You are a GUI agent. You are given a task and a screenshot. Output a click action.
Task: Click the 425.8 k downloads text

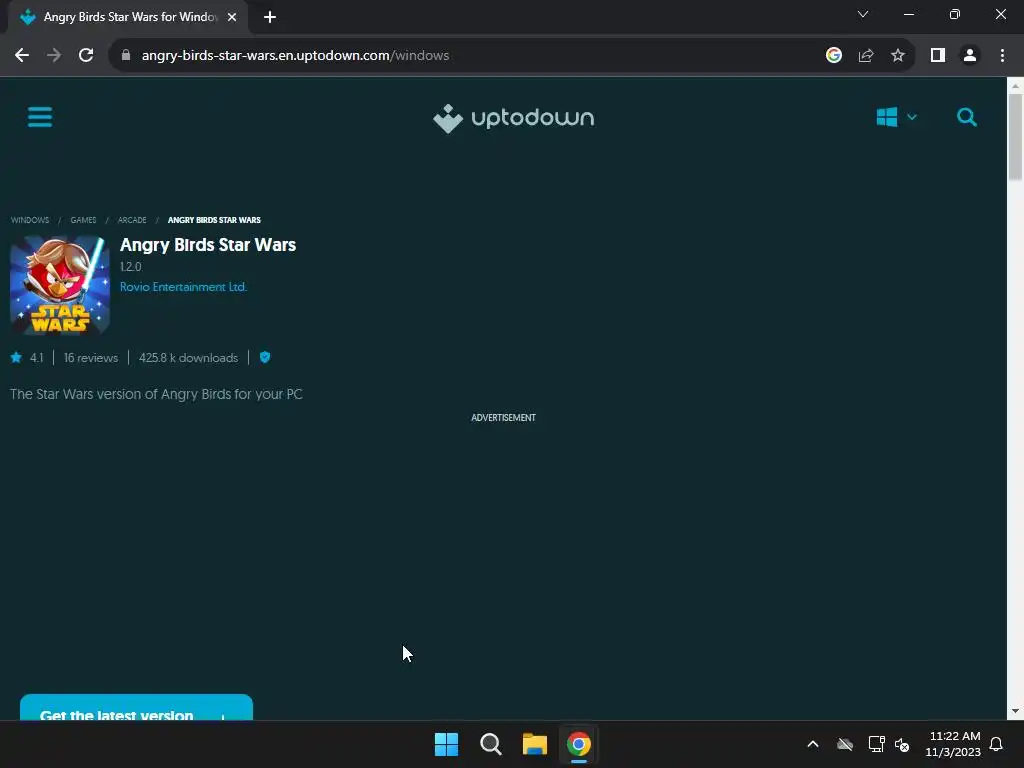188,358
